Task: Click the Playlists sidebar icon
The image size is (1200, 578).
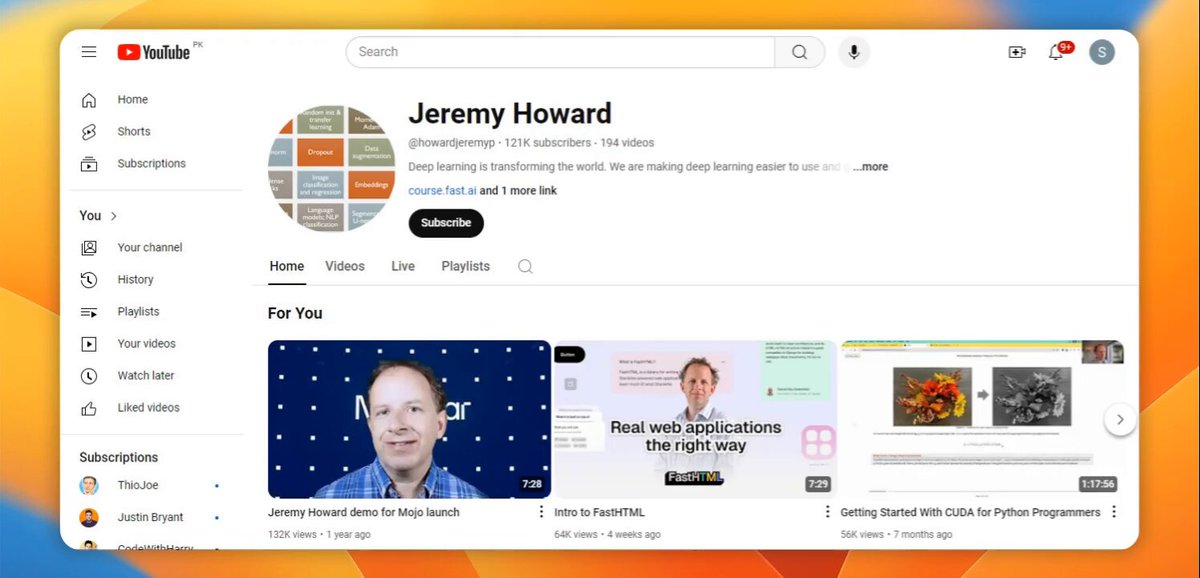Action: pos(89,312)
